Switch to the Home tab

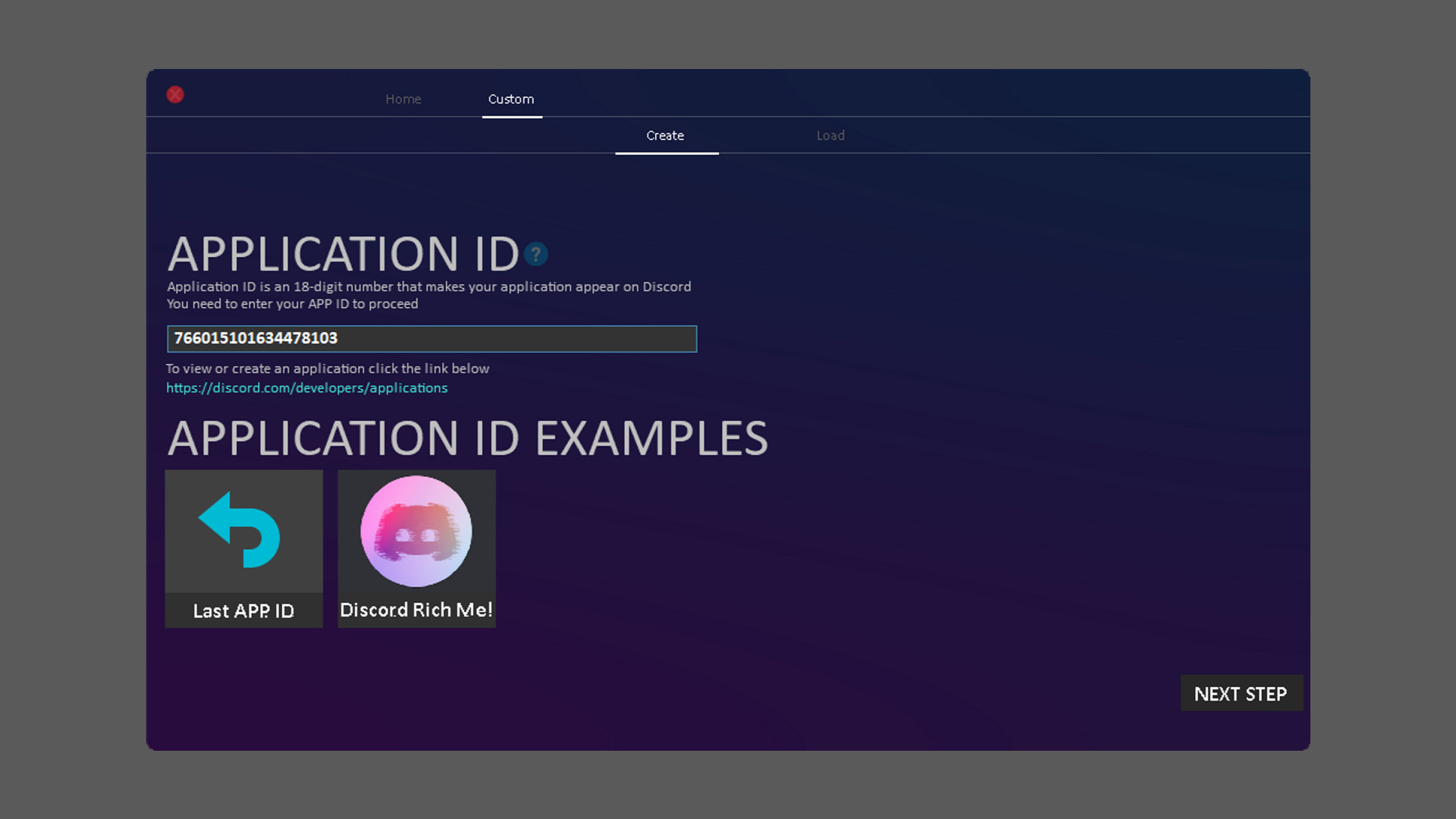tap(403, 99)
